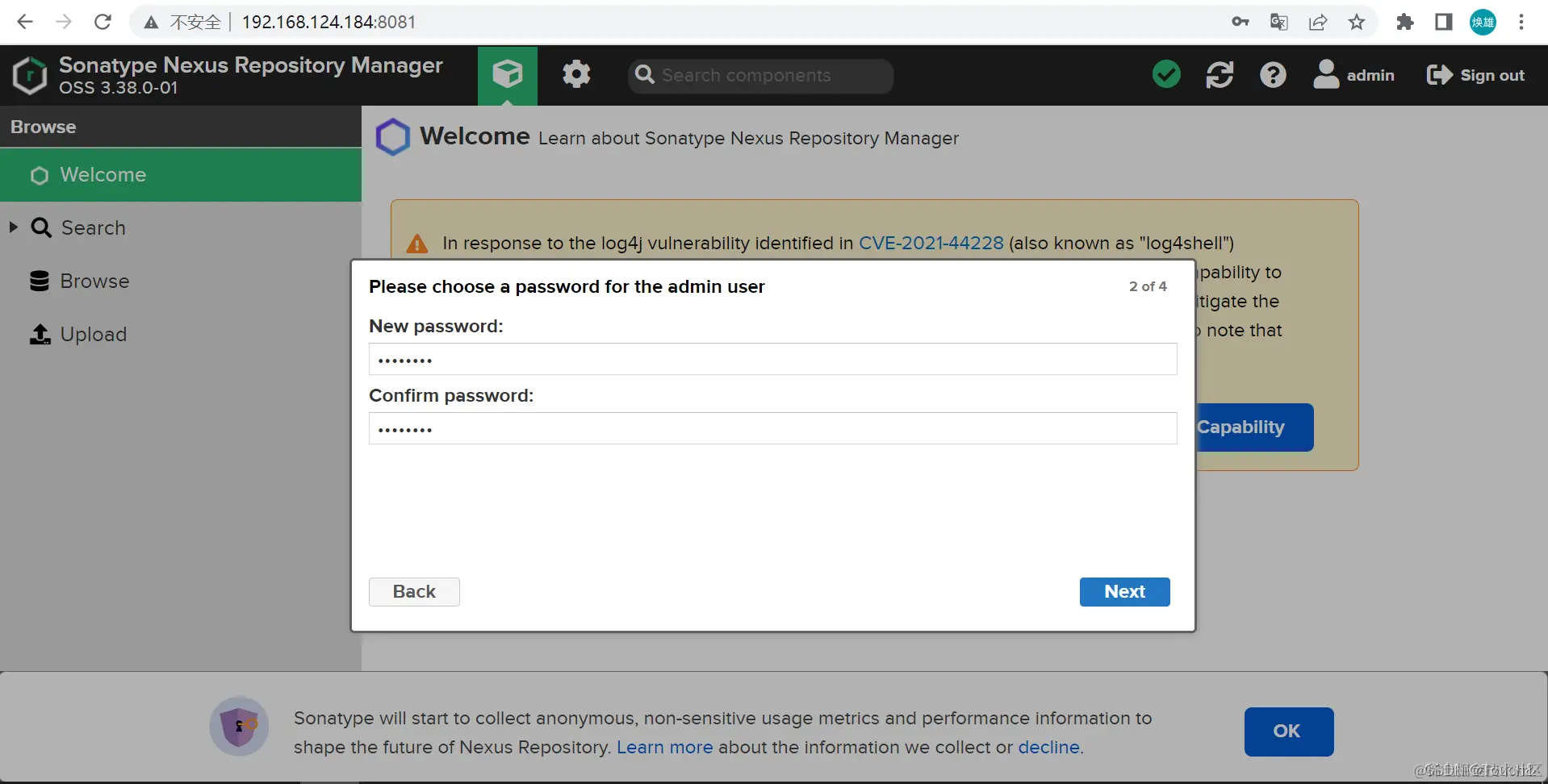
Task: Open the admin user account
Action: [x=1353, y=75]
